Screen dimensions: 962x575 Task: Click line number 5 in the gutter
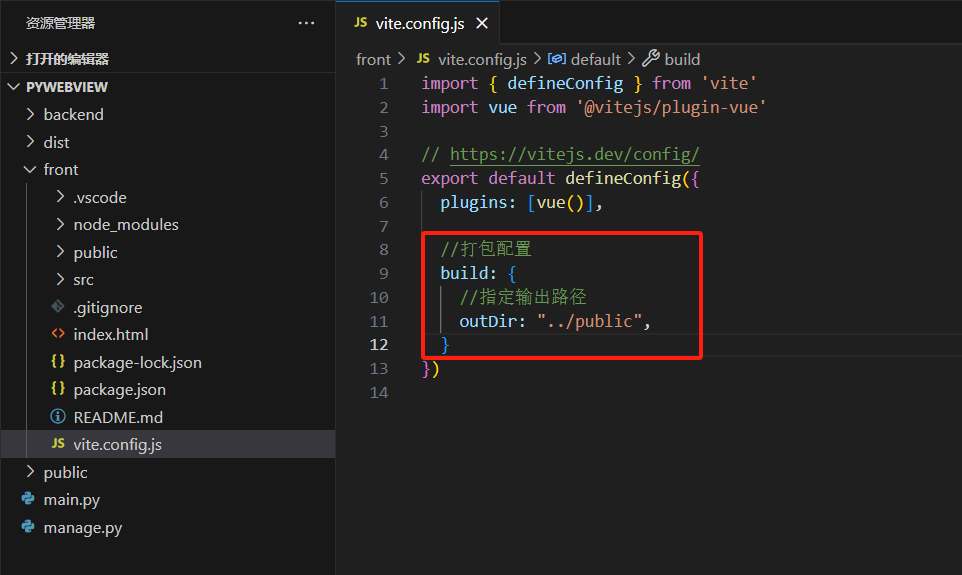tap(383, 178)
